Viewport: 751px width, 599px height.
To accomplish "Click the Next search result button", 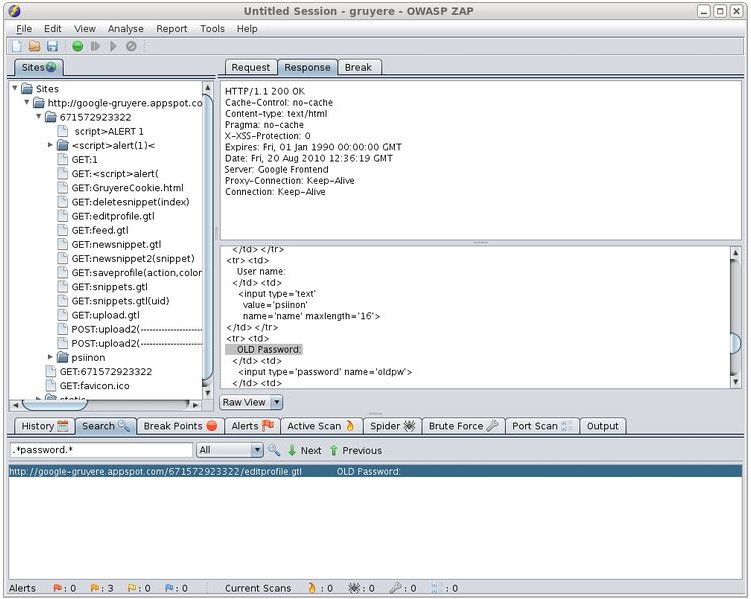I will pyautogui.click(x=304, y=450).
